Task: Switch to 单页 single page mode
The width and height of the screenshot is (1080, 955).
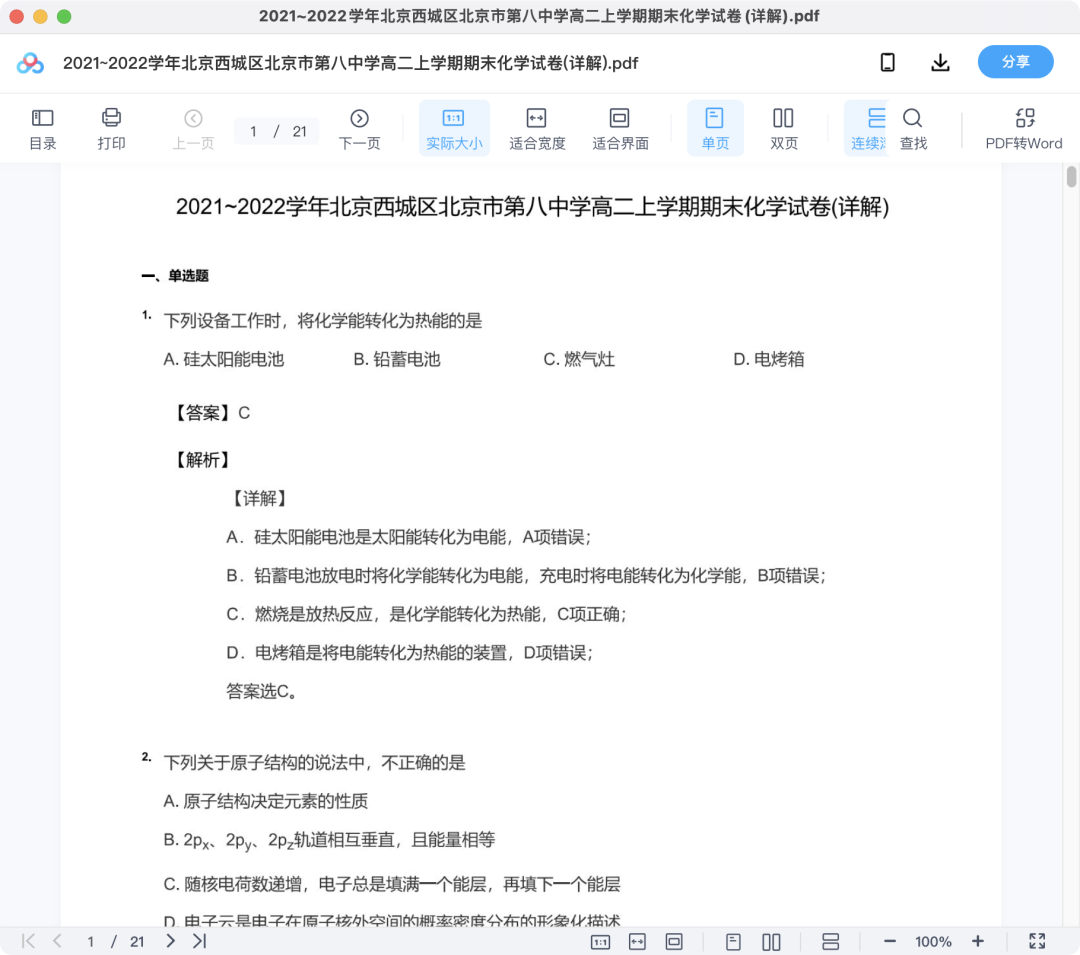Action: (x=715, y=128)
